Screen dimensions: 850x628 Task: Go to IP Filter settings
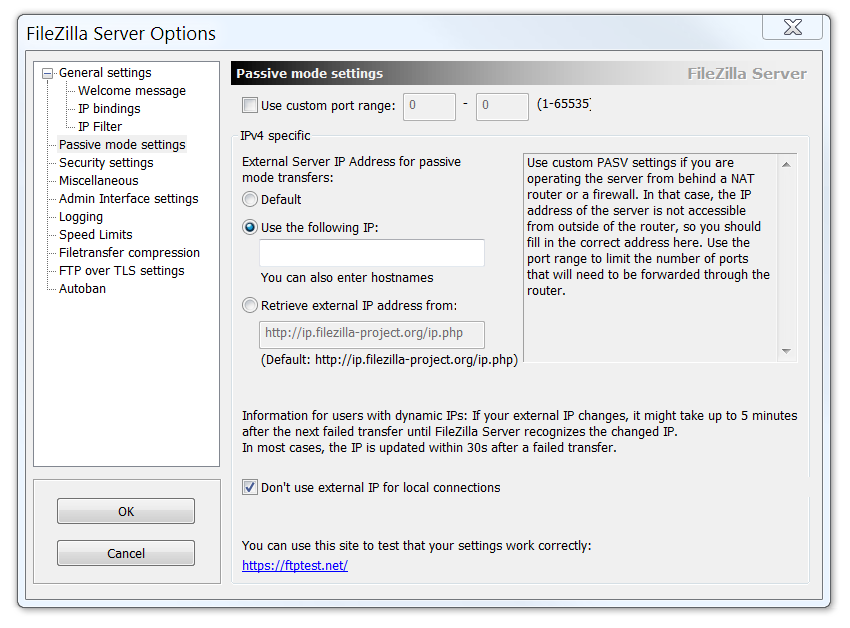(x=100, y=126)
